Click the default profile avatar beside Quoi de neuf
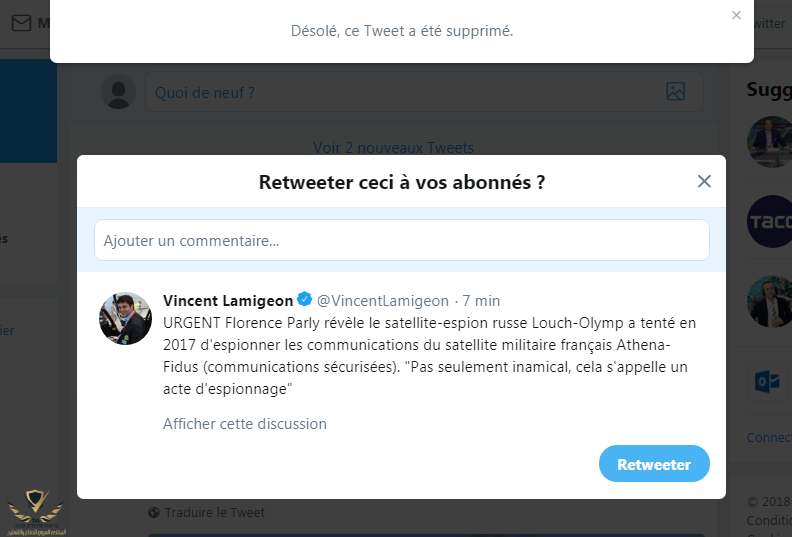 pyautogui.click(x=119, y=92)
